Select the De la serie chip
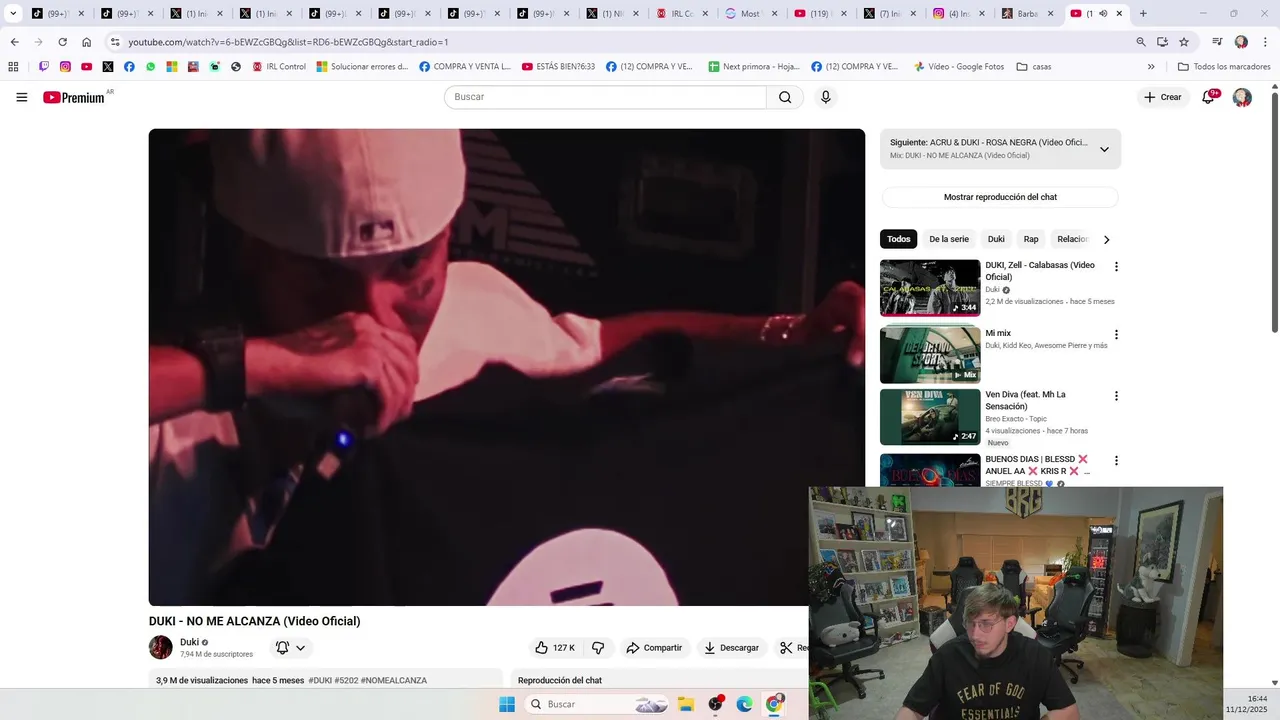Image resolution: width=1280 pixels, height=720 pixels. [x=949, y=239]
